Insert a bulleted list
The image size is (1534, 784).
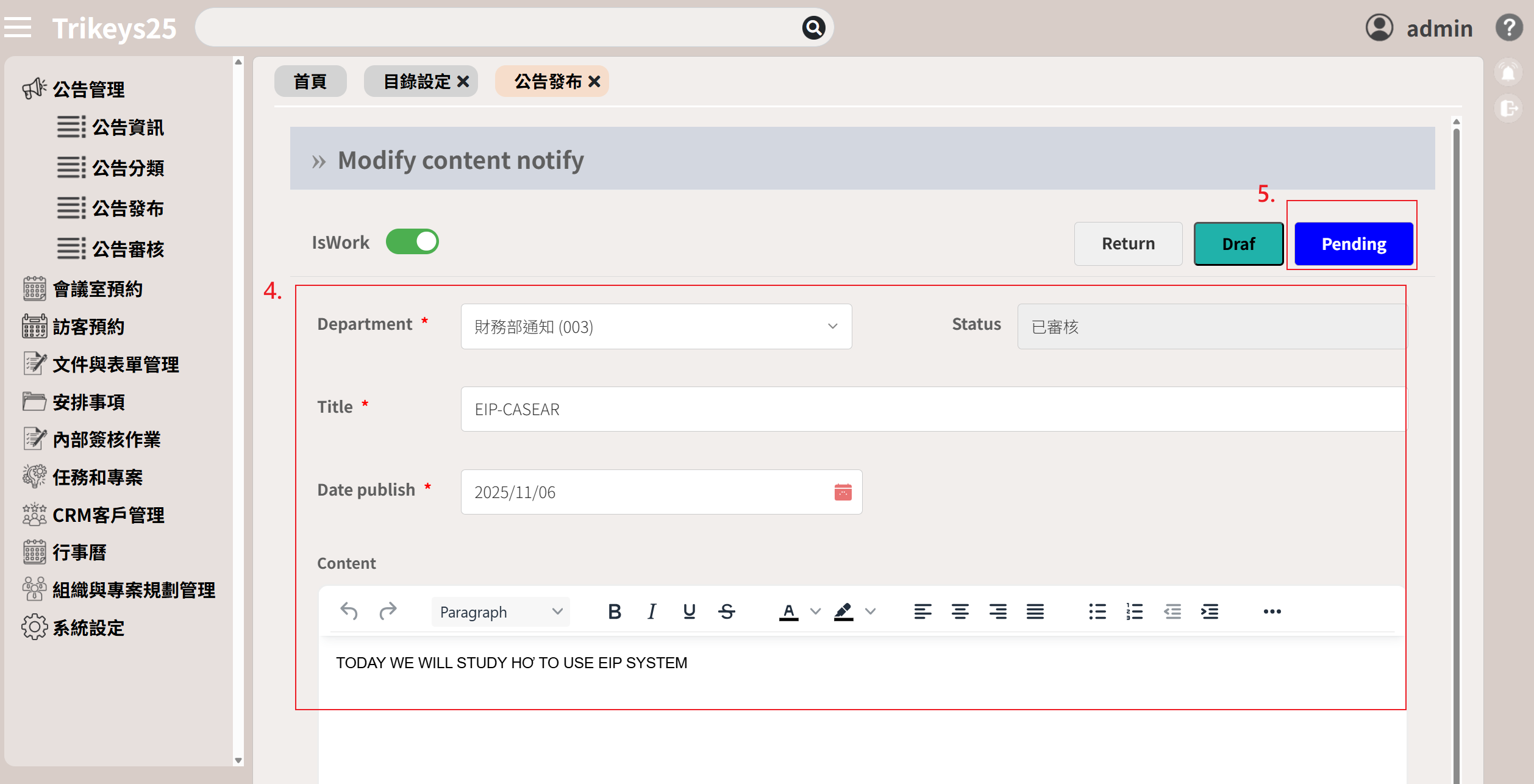tap(1097, 611)
